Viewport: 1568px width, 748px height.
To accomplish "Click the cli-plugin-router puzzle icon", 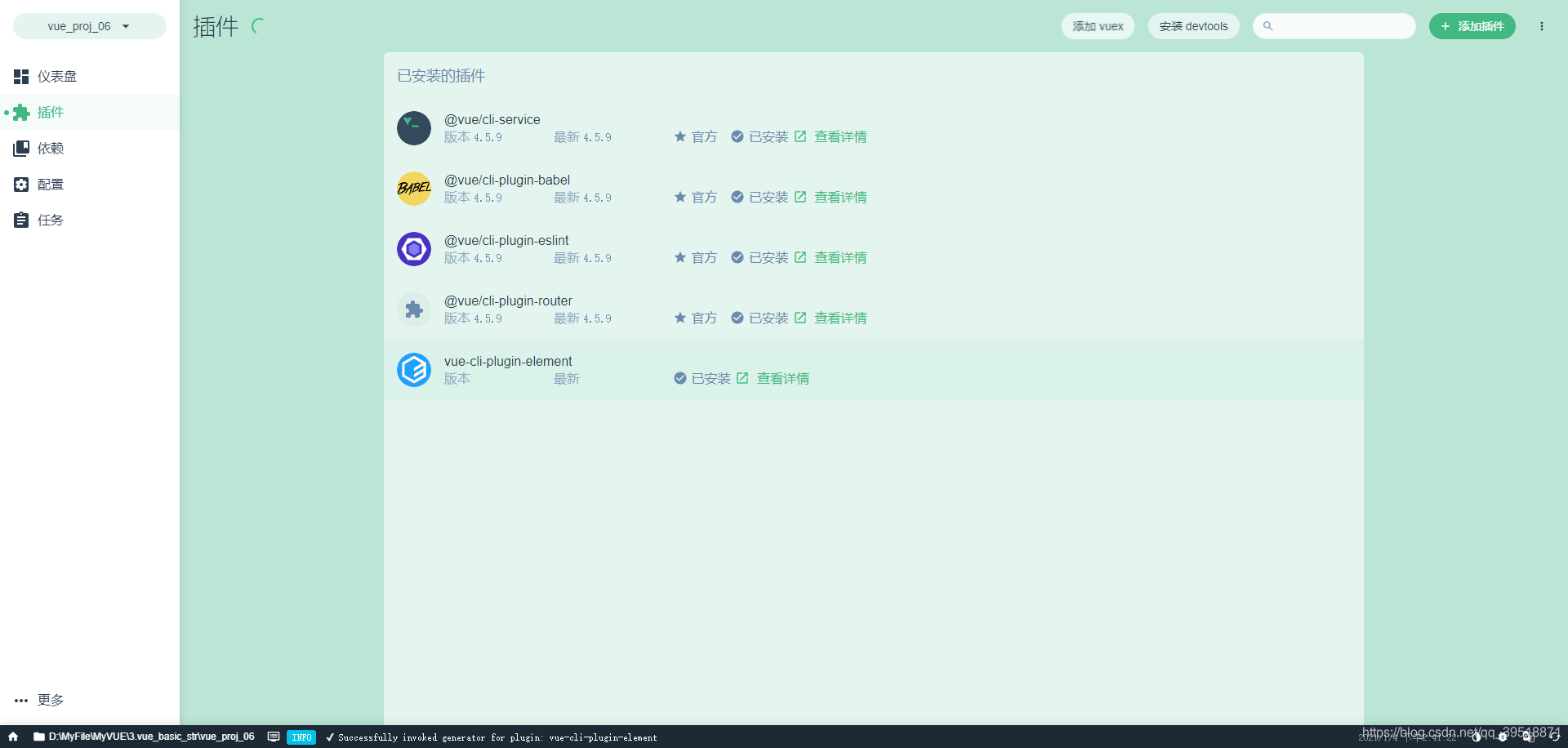I will 414,309.
